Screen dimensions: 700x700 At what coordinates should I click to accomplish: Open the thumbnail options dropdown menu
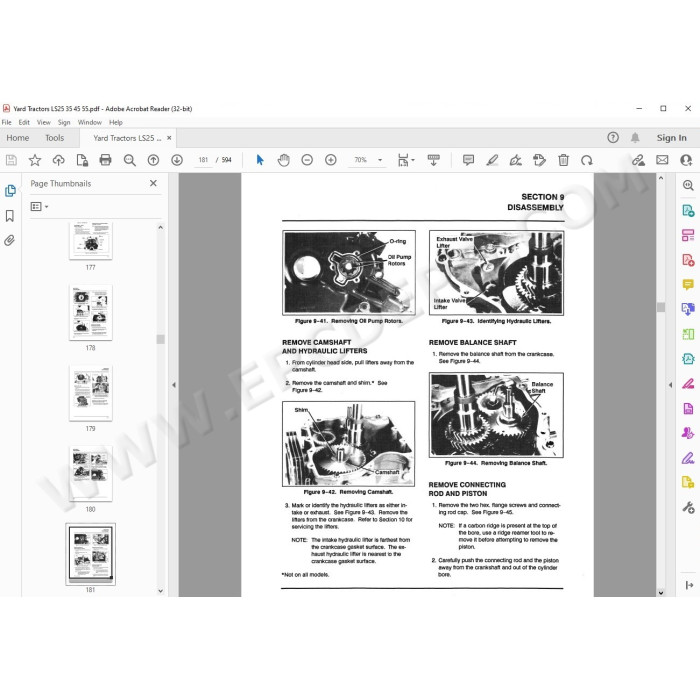point(40,207)
